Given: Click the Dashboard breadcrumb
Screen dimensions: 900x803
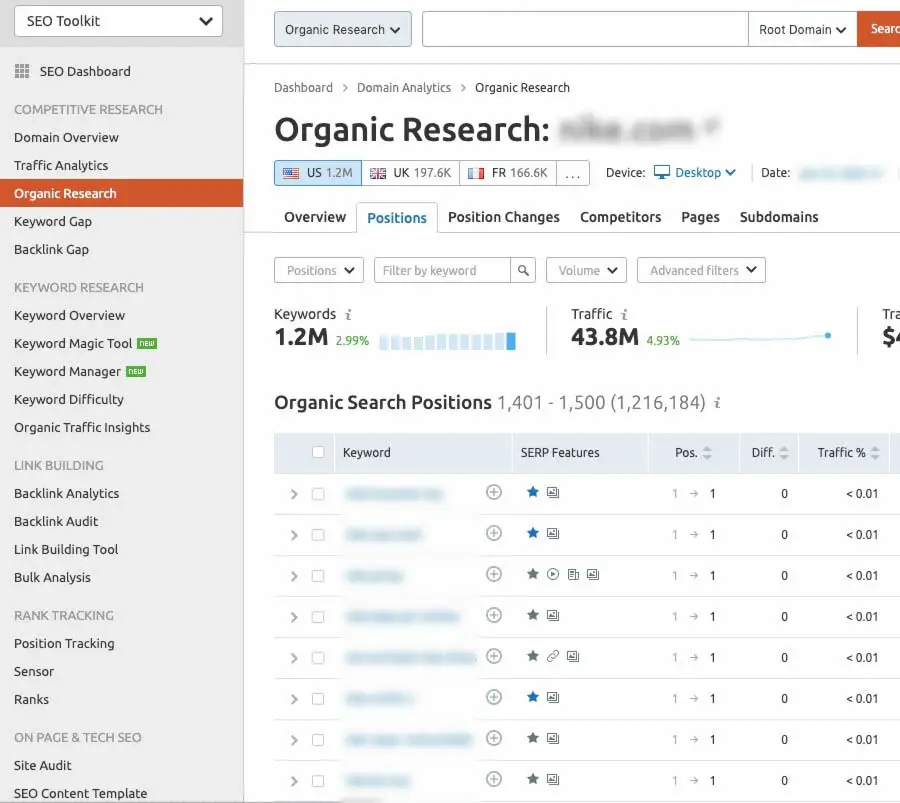Looking at the screenshot, I should 303,88.
